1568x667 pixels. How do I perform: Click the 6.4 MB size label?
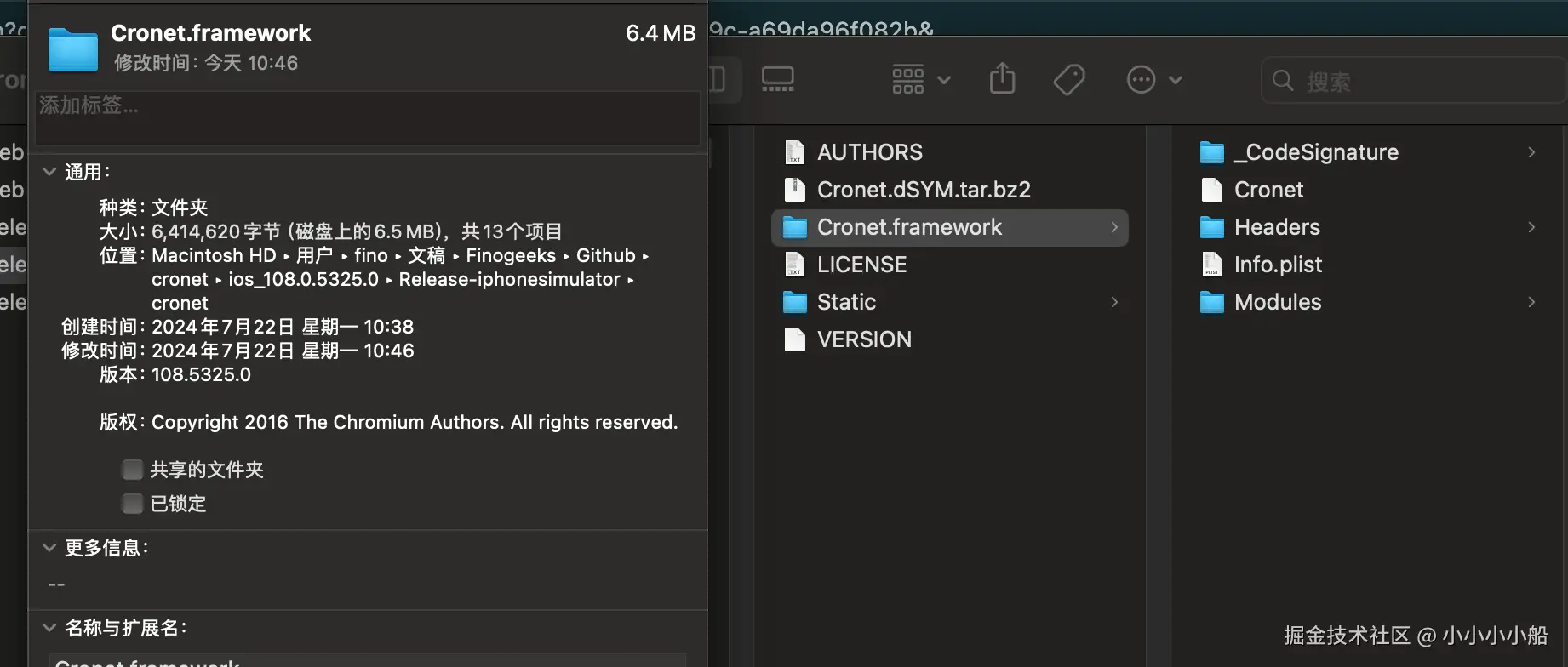point(661,33)
